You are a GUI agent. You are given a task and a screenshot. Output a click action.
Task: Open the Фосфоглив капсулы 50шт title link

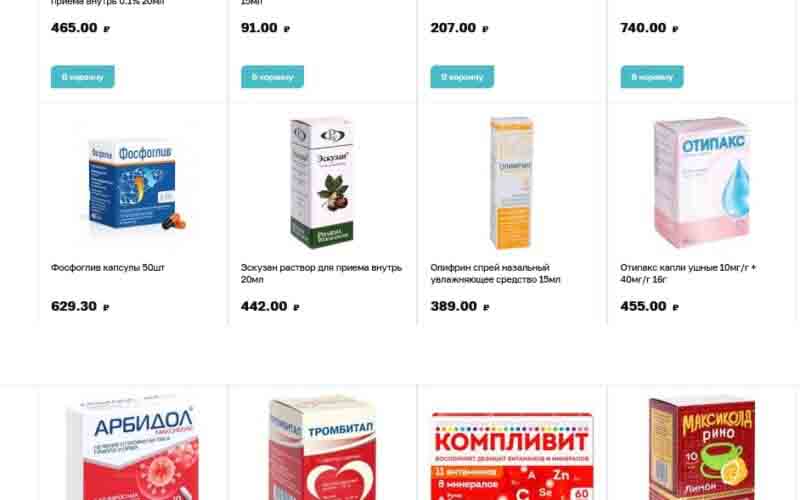point(108,267)
